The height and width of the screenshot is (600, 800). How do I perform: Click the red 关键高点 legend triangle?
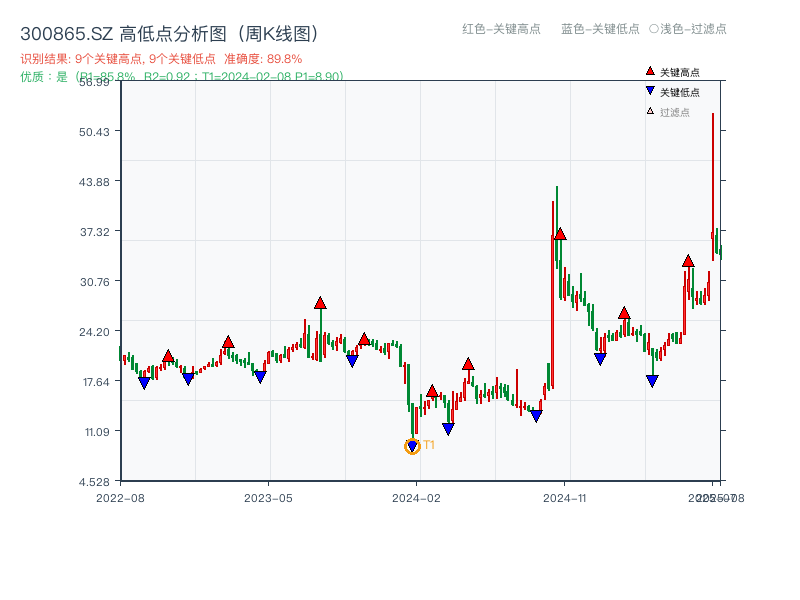[x=650, y=71]
